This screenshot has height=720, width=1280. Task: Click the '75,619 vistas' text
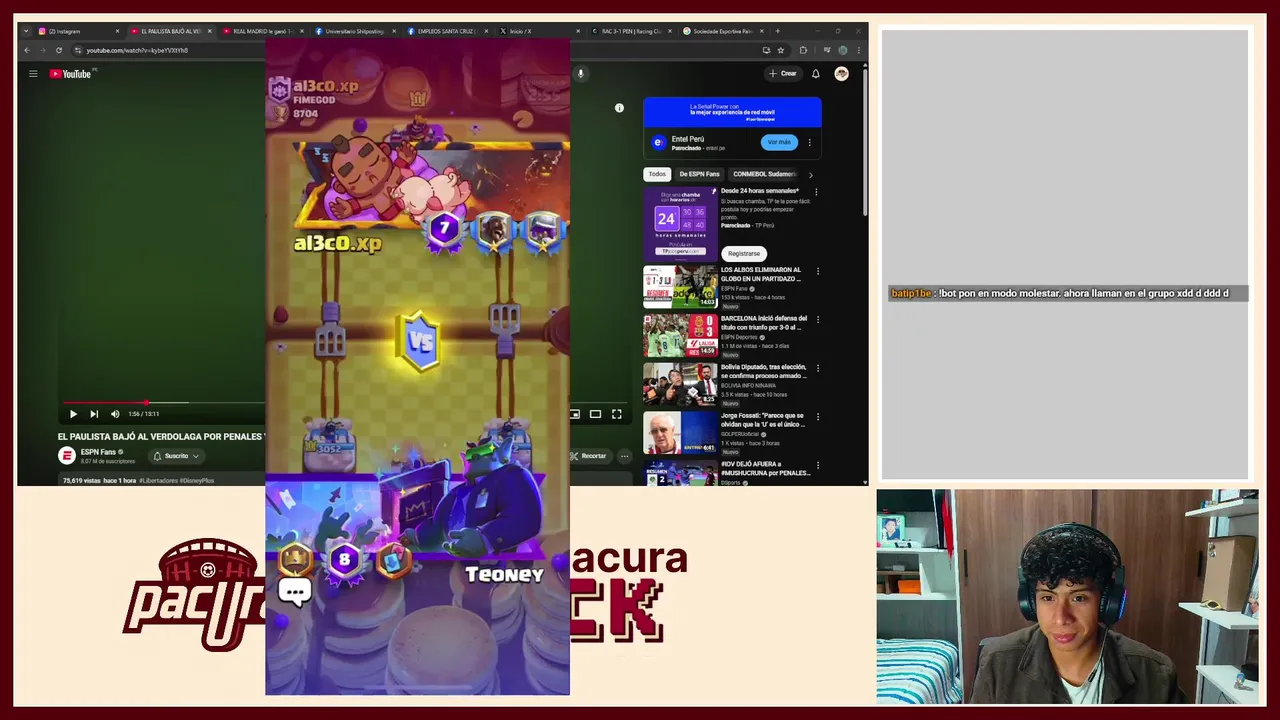(82, 481)
